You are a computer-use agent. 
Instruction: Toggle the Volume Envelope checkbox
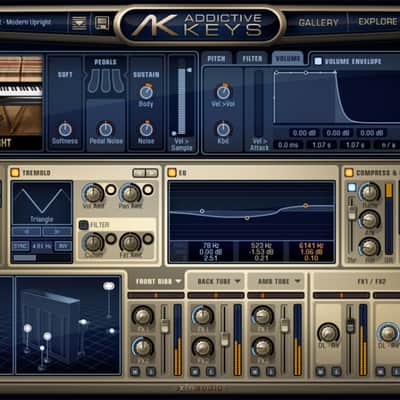(318, 61)
